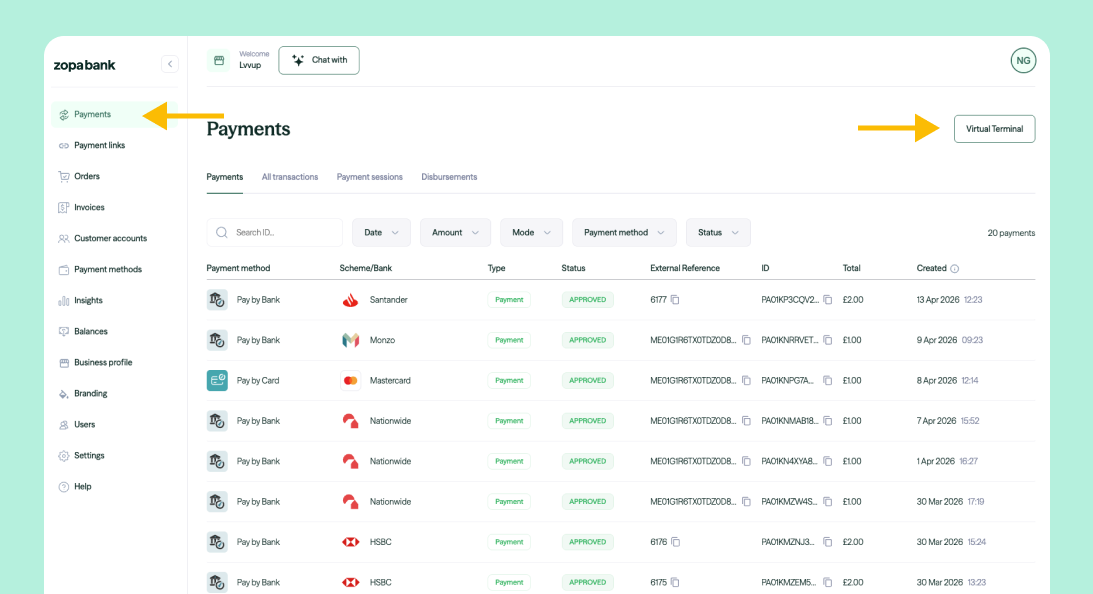Copy external reference 6177
This screenshot has width=1093, height=594.
tap(675, 300)
